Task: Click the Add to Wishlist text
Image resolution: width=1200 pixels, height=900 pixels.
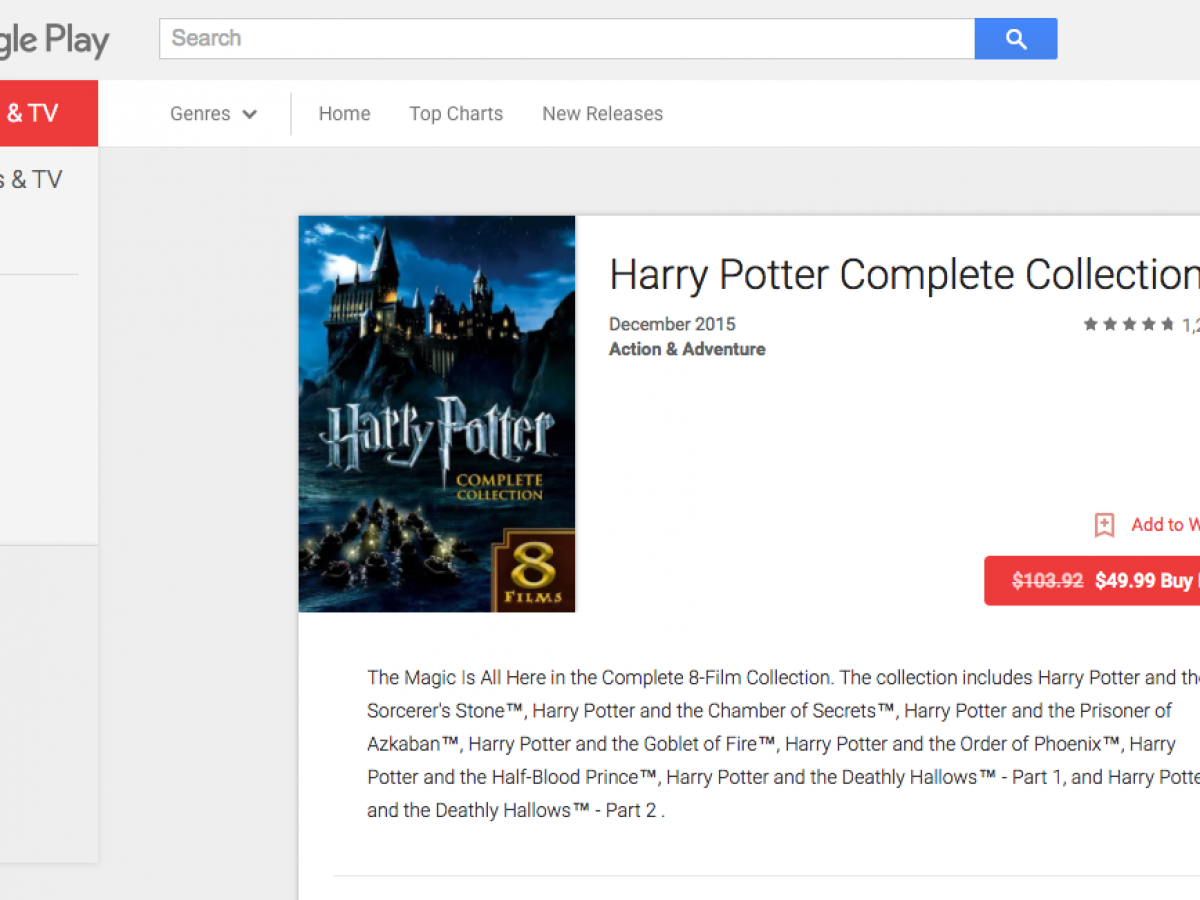Action: point(1165,525)
